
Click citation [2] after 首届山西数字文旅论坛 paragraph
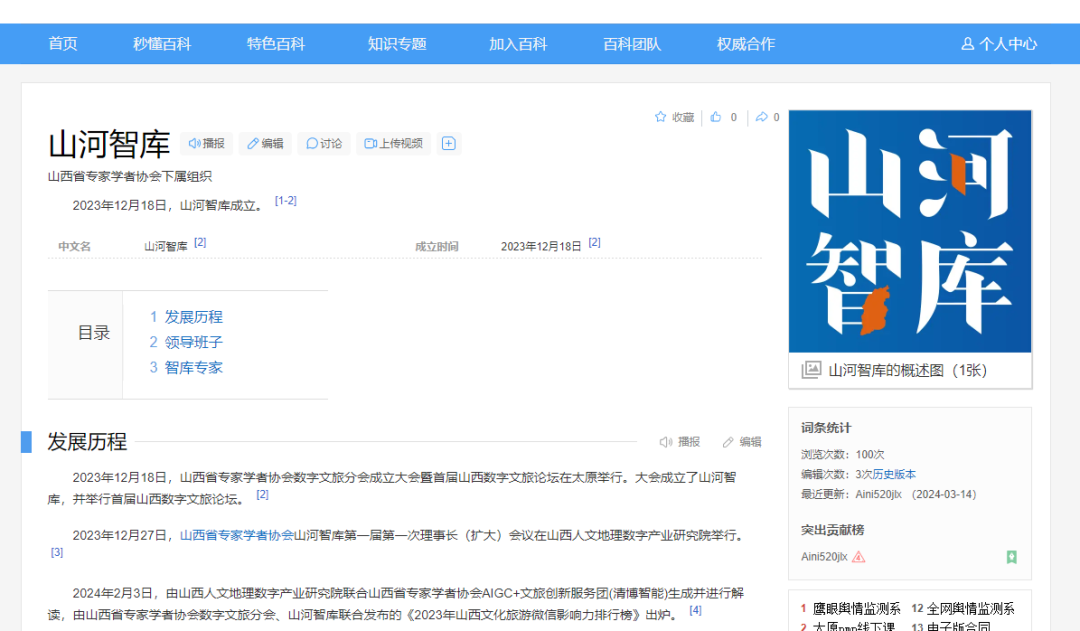pyautogui.click(x=262, y=495)
